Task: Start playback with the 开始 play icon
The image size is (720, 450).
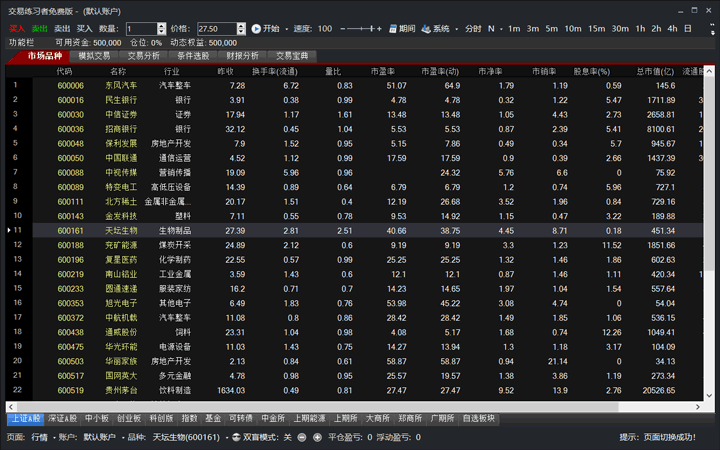Action: [x=256, y=28]
